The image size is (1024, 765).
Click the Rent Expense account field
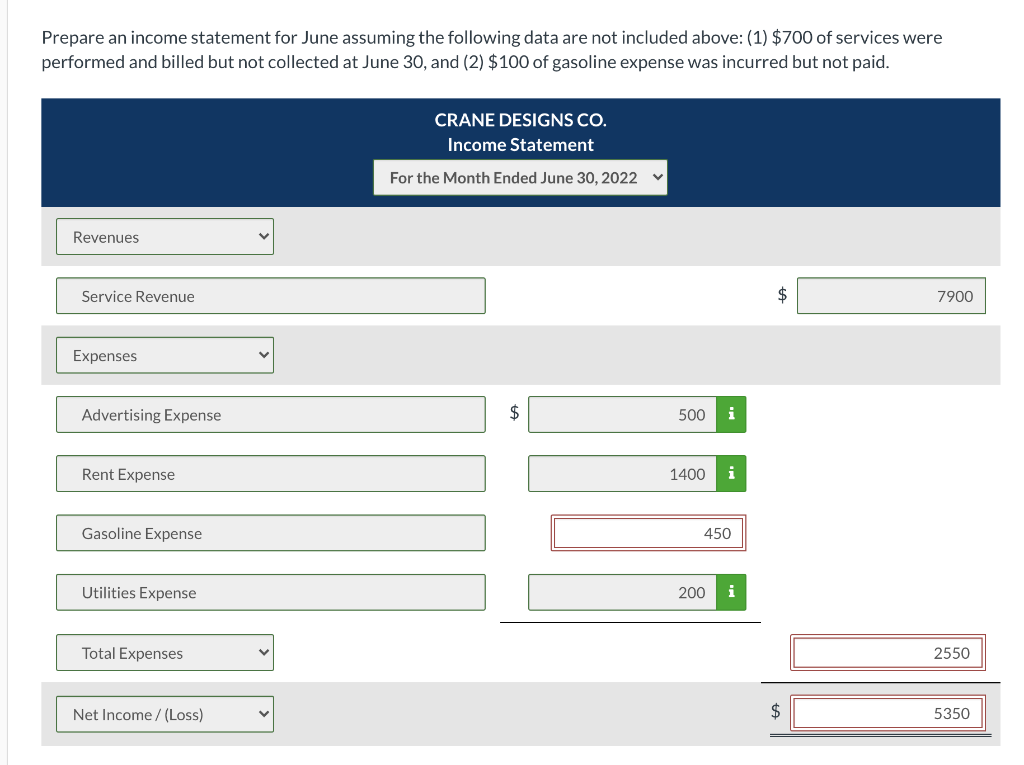pyautogui.click(x=270, y=474)
